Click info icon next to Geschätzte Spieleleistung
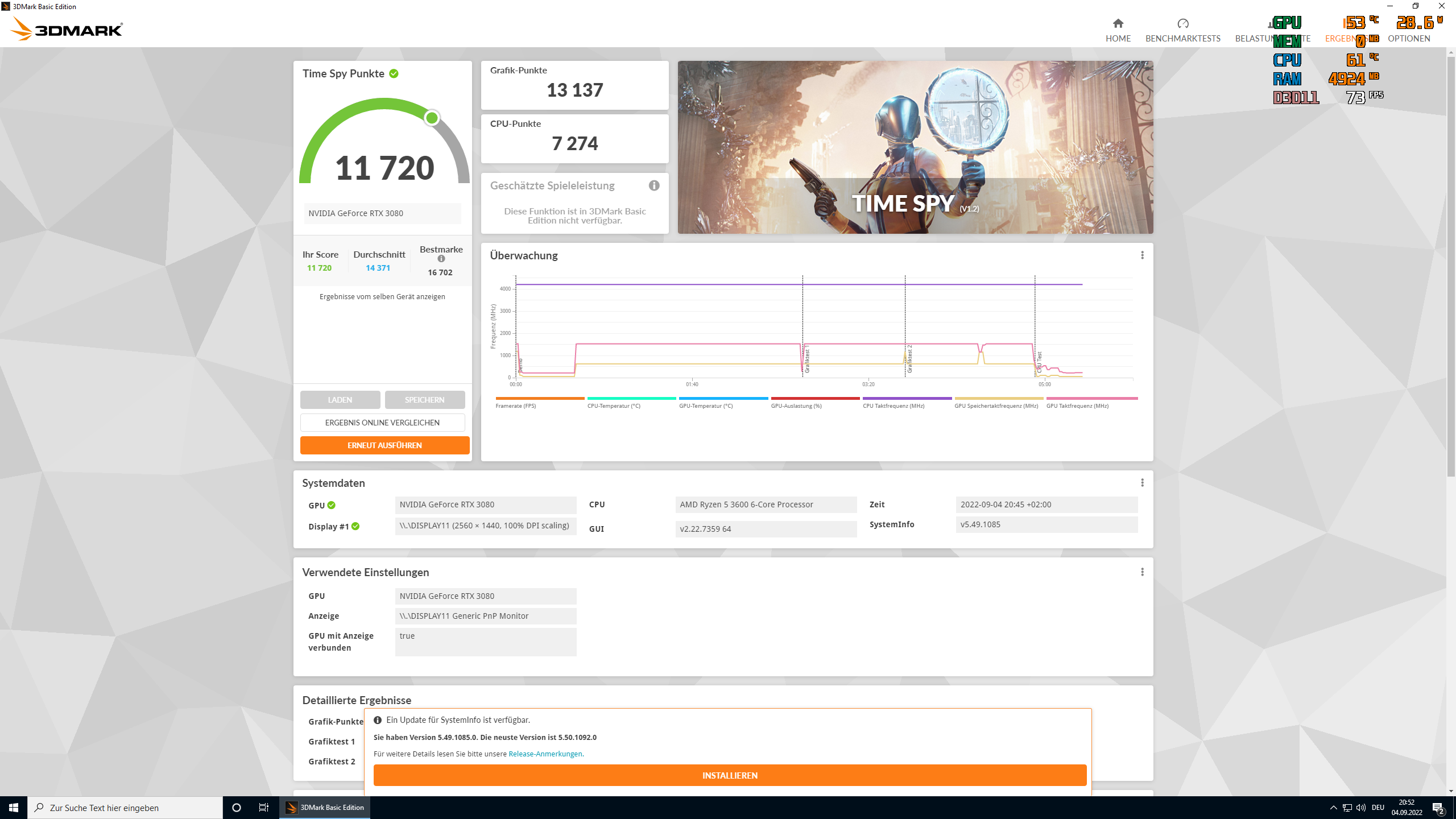The image size is (1456, 819). pyautogui.click(x=654, y=185)
